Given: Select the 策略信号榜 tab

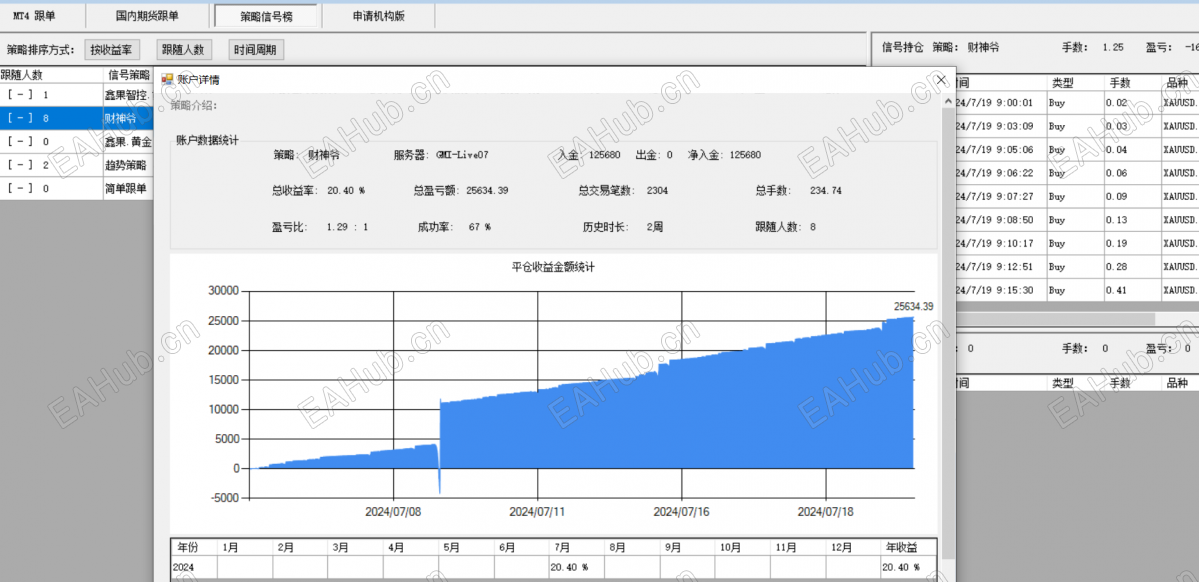Looking at the screenshot, I should pyautogui.click(x=266, y=15).
